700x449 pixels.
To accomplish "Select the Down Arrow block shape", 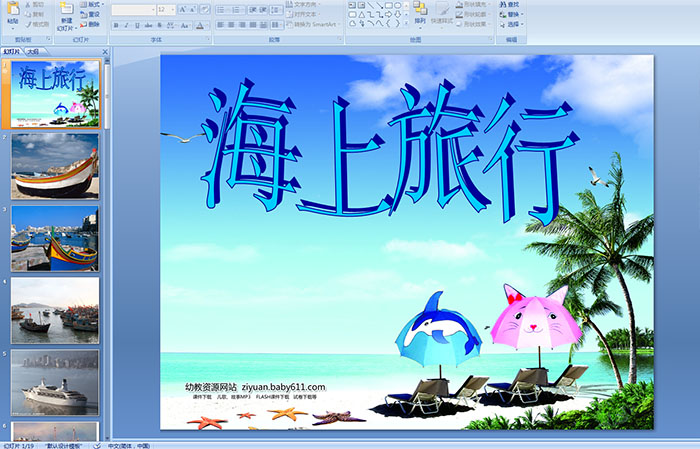I will click(397, 14).
